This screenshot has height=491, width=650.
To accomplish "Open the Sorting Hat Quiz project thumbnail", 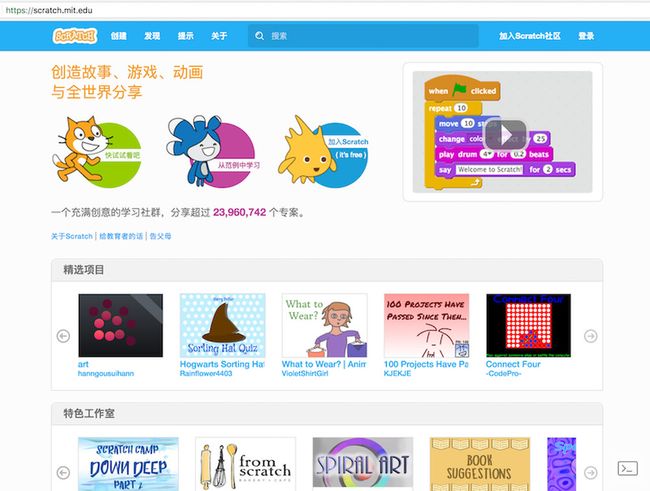I will (x=223, y=326).
